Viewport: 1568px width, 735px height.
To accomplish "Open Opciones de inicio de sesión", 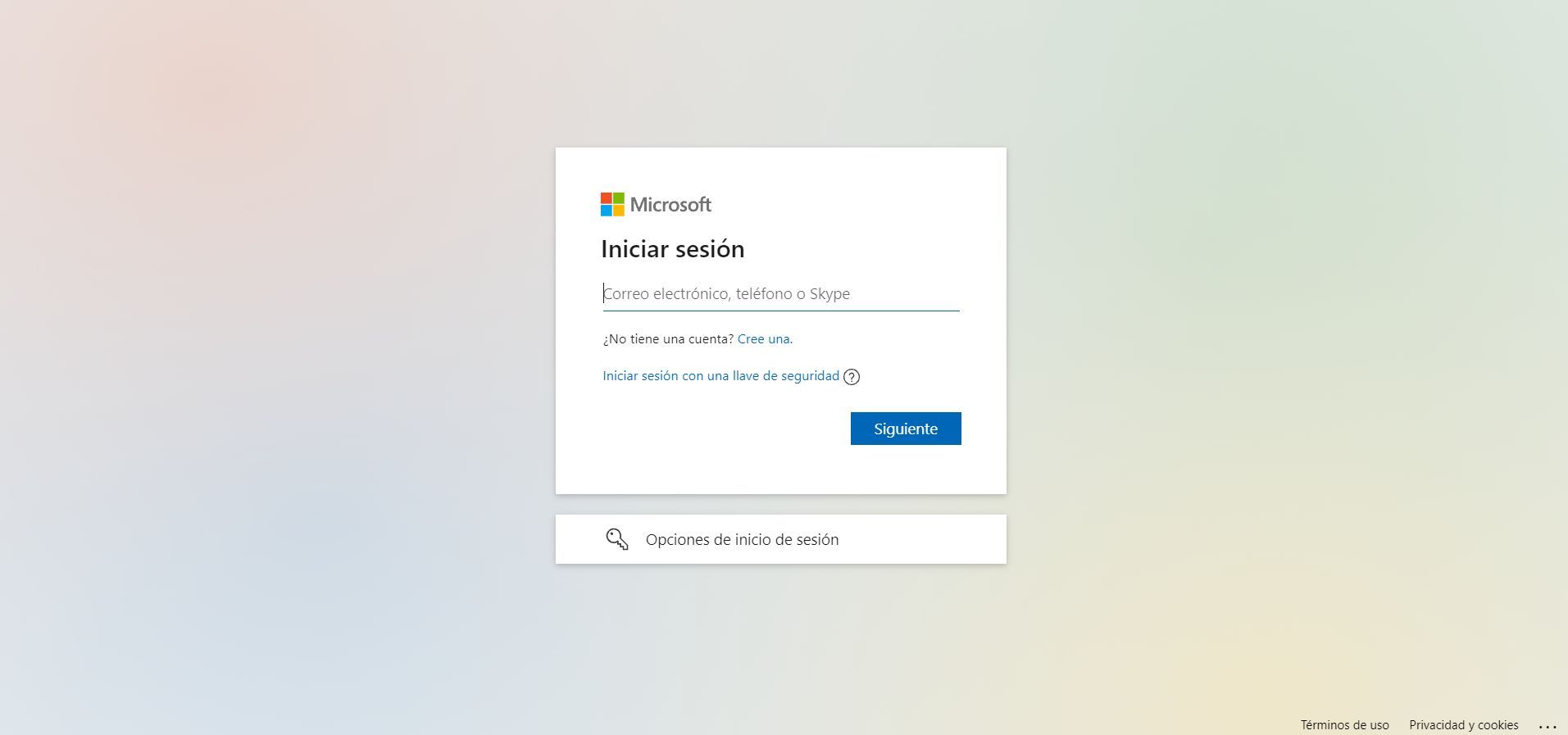I will tap(781, 539).
